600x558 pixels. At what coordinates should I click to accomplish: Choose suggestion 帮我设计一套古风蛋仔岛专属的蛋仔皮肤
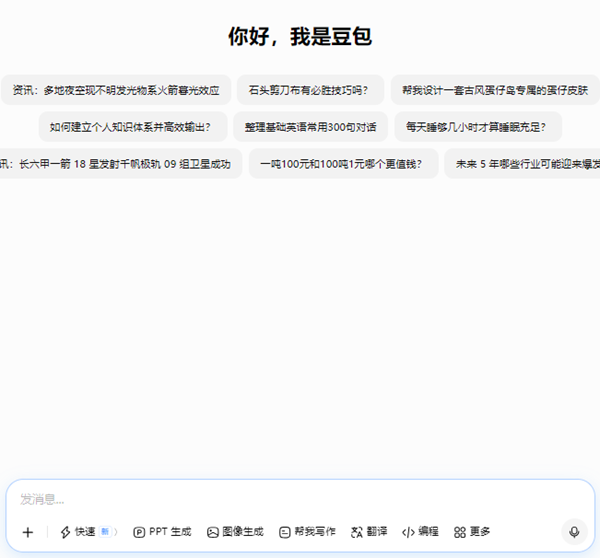495,90
